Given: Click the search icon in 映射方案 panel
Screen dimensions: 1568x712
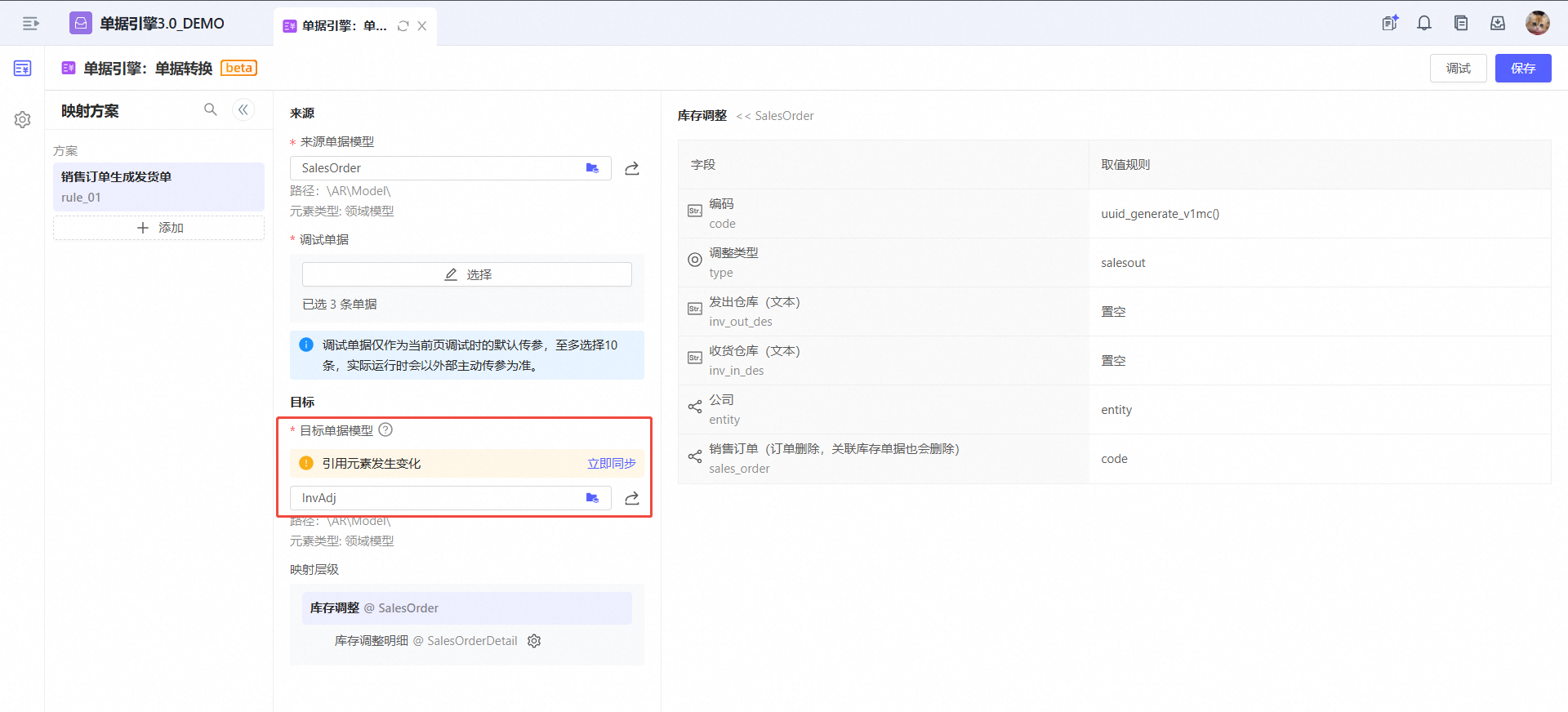Looking at the screenshot, I should click(x=211, y=109).
